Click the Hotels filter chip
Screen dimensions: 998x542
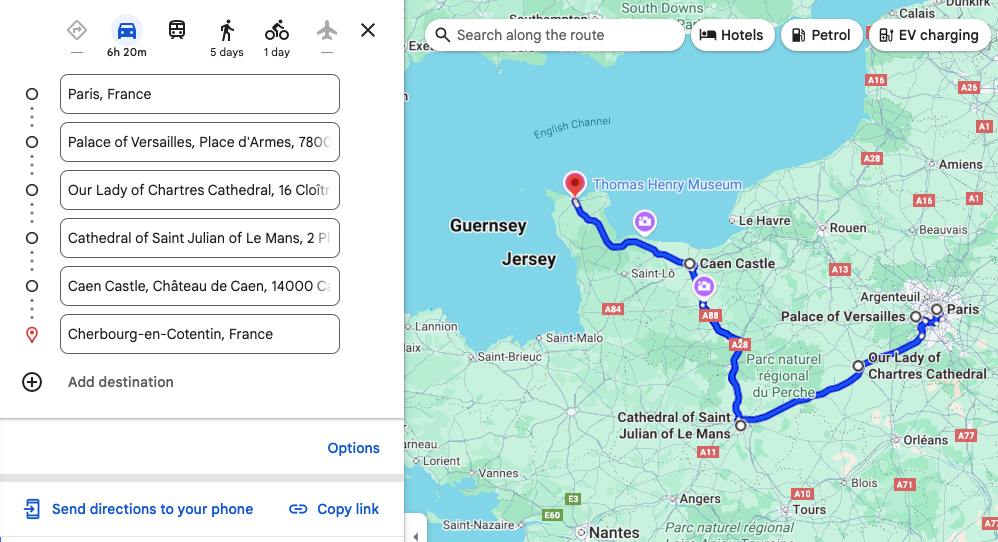731,35
